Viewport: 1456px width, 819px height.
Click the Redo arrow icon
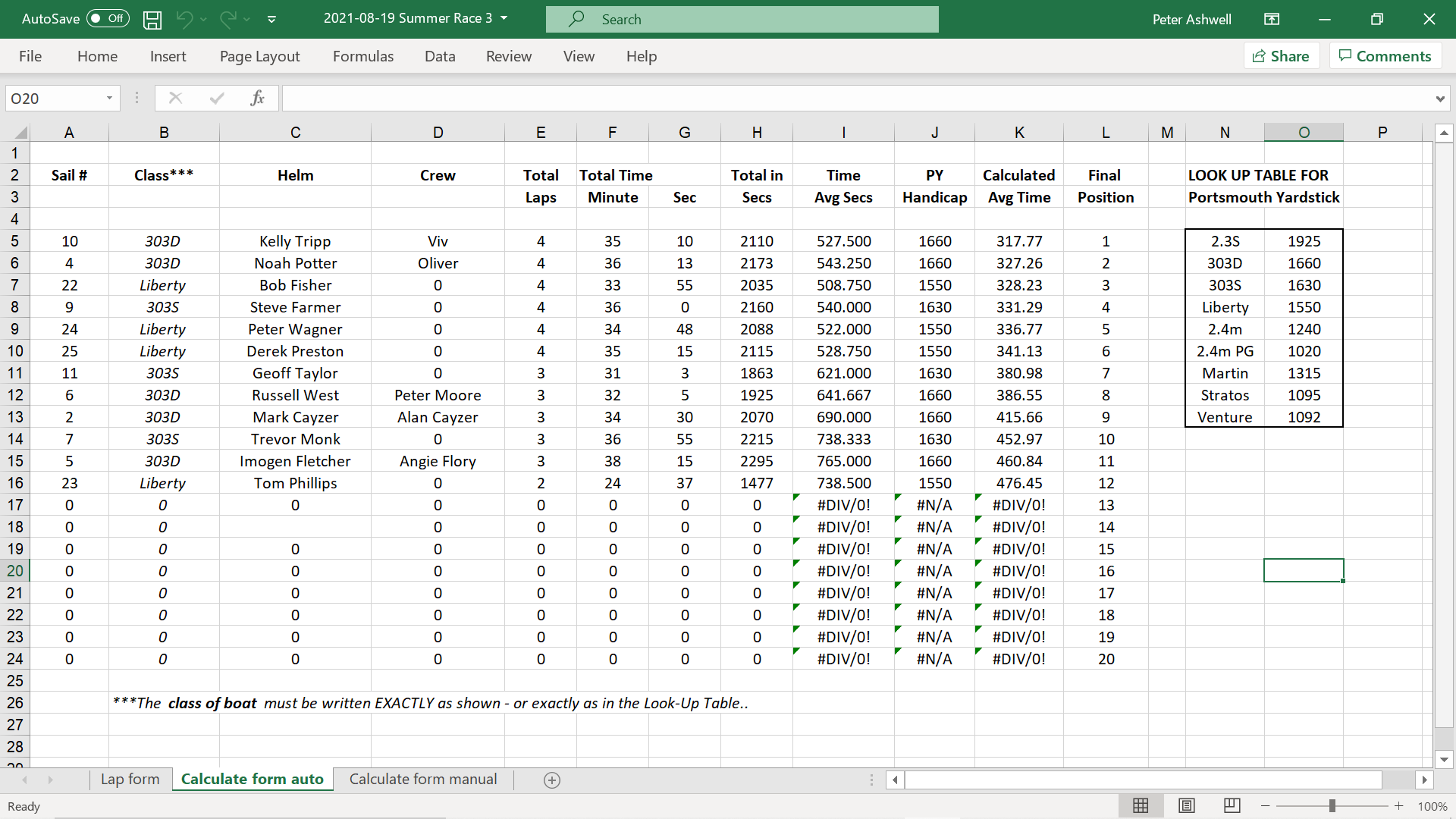[x=227, y=20]
